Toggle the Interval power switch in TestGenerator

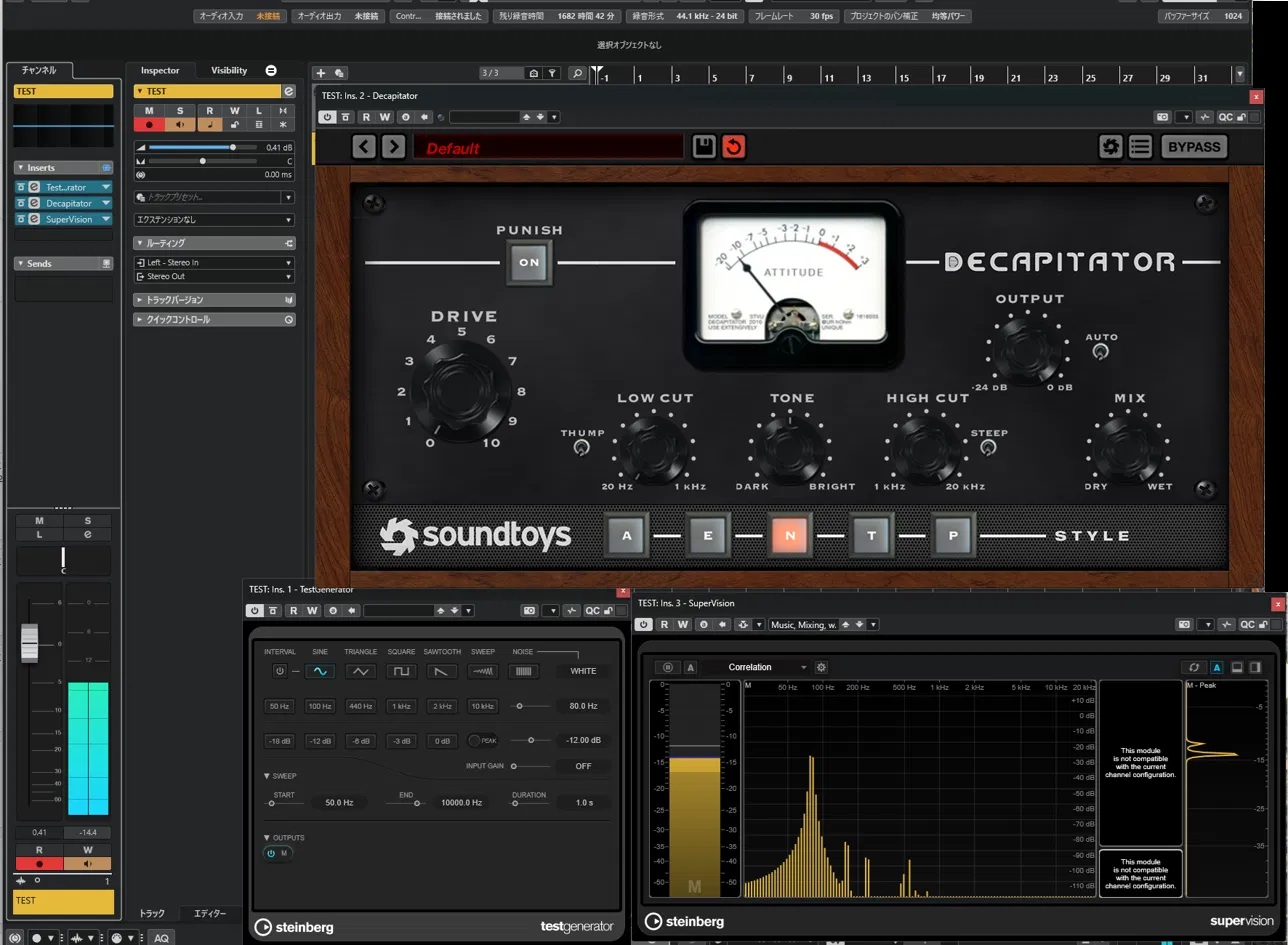click(x=280, y=671)
